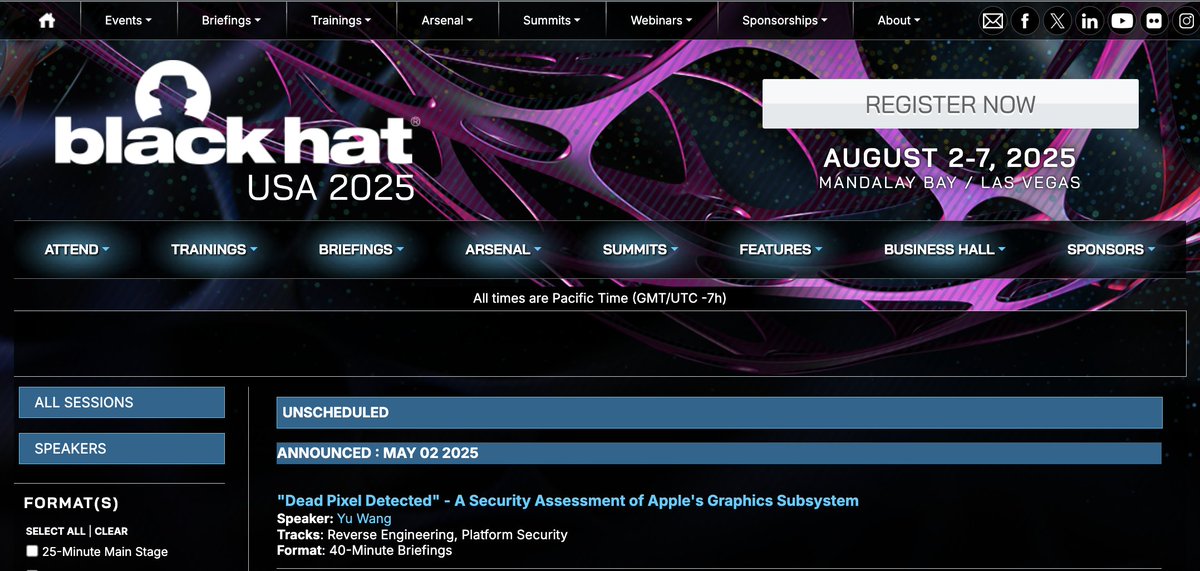Click the Black Hat USA 2025 logo
Viewport: 1200px width, 571px height.
(x=237, y=133)
